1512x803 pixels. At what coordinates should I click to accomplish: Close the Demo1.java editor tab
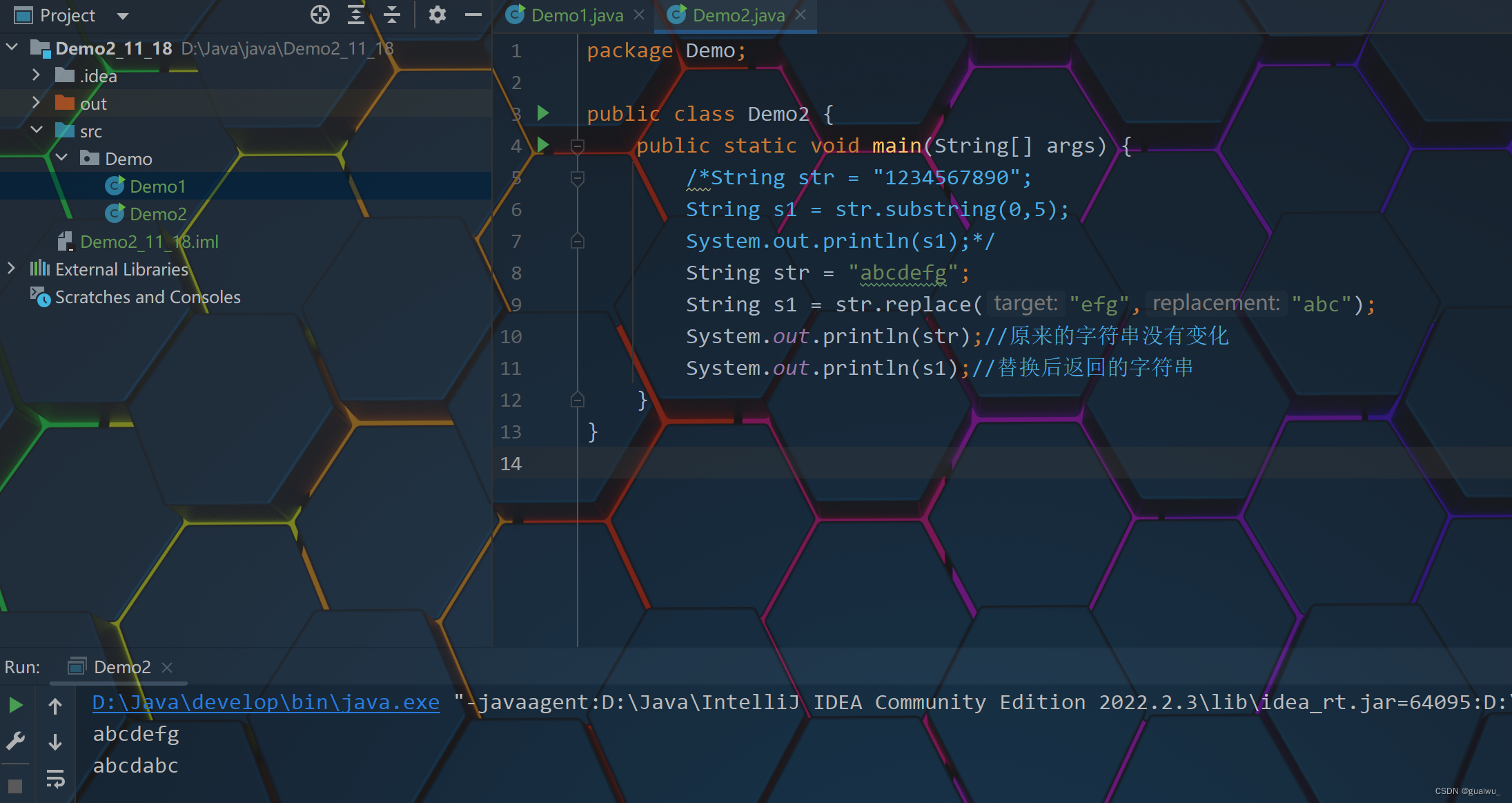[638, 14]
